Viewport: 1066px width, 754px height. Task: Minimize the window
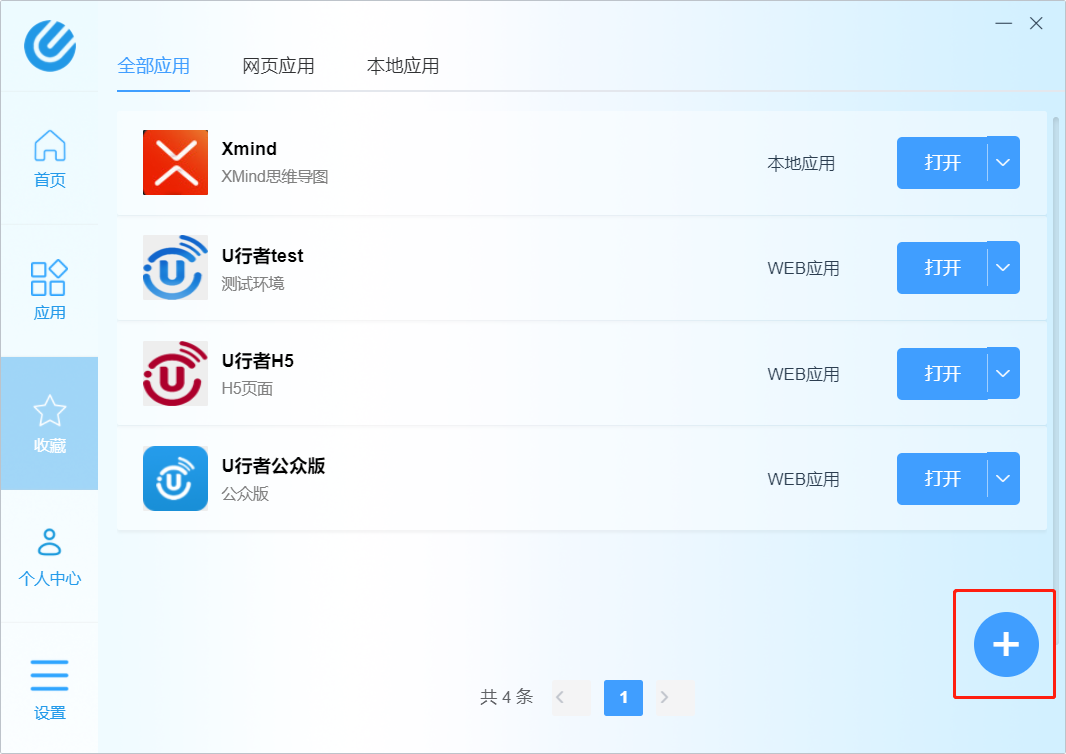pyautogui.click(x=1003, y=23)
